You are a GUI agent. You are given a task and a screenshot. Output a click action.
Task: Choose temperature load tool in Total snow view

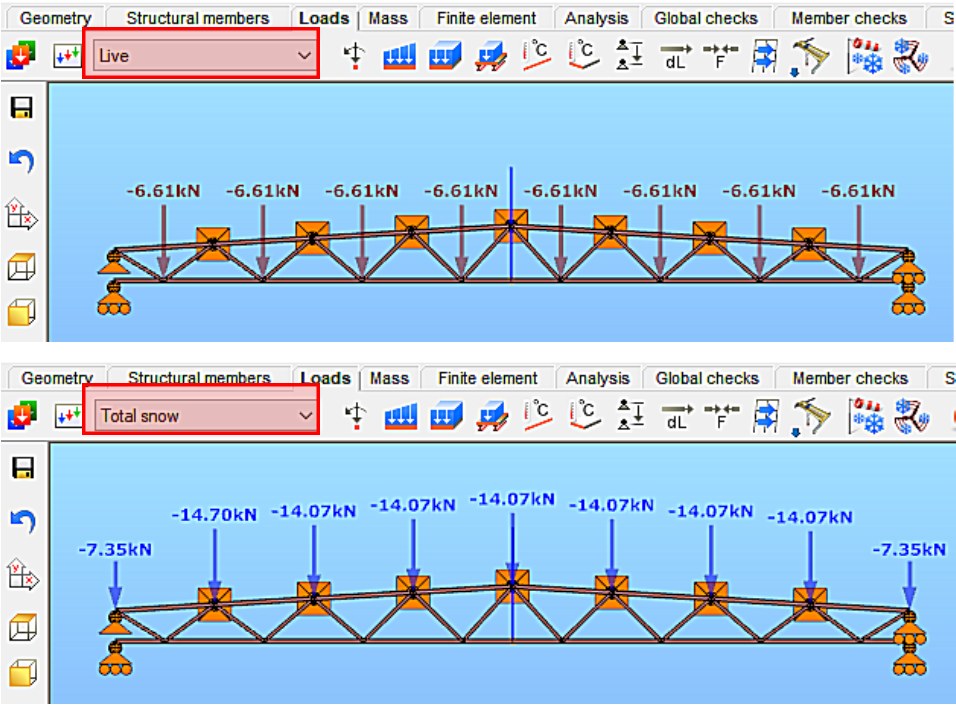538,415
